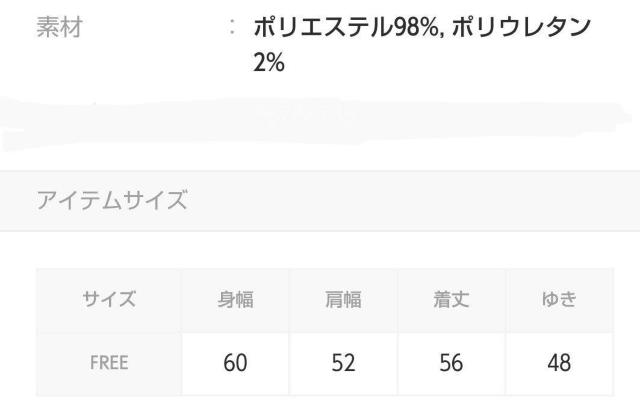Click the 2% on the second line
Screen dimensions: 640x400
tap(270, 62)
